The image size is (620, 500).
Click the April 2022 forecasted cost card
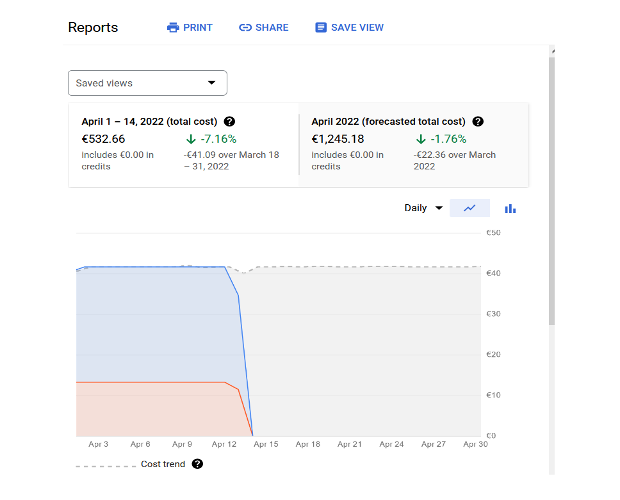pos(414,145)
